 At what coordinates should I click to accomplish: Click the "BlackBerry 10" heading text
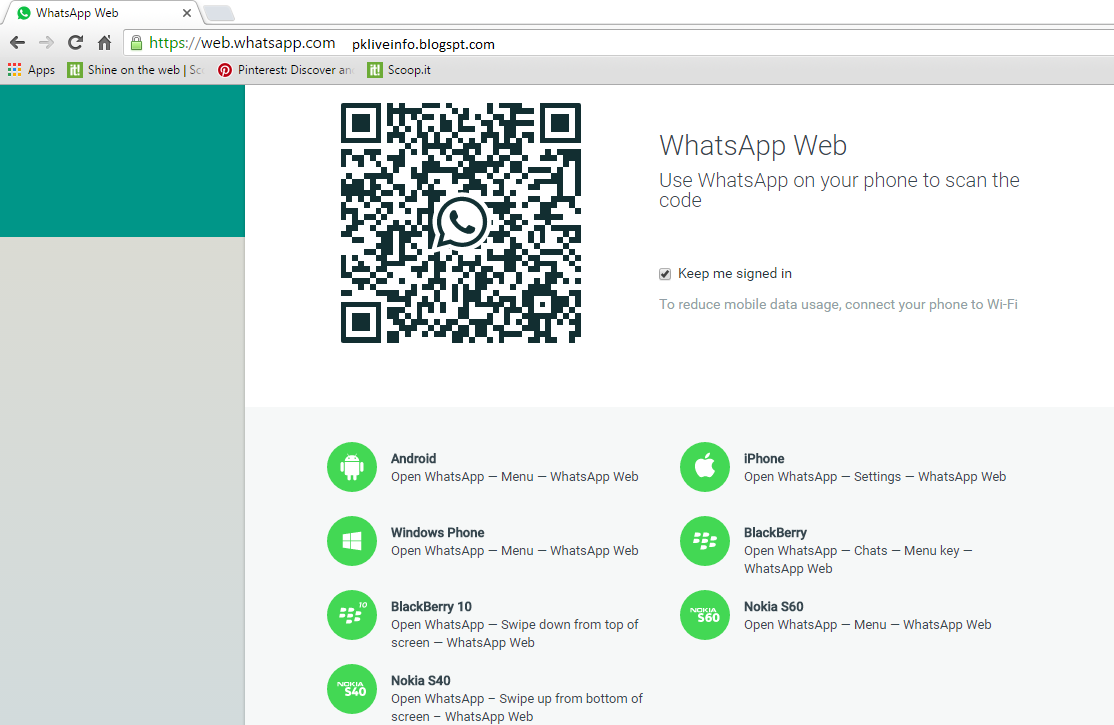tap(431, 606)
